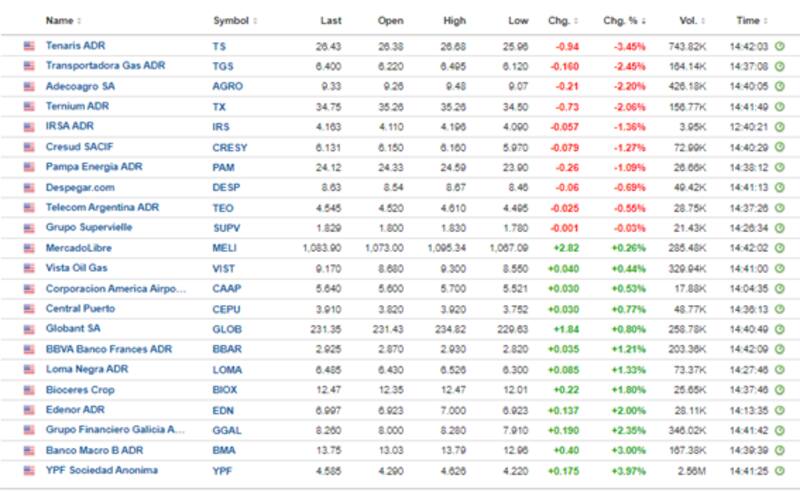
Task: Click the clock icon in Tenaris ADR row
Action: pos(780,46)
